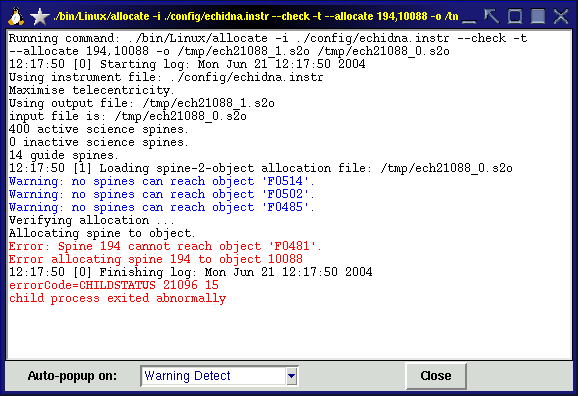Click the arrow shade icon in title bar
Viewport: 578px width, 396px height.
click(491, 17)
